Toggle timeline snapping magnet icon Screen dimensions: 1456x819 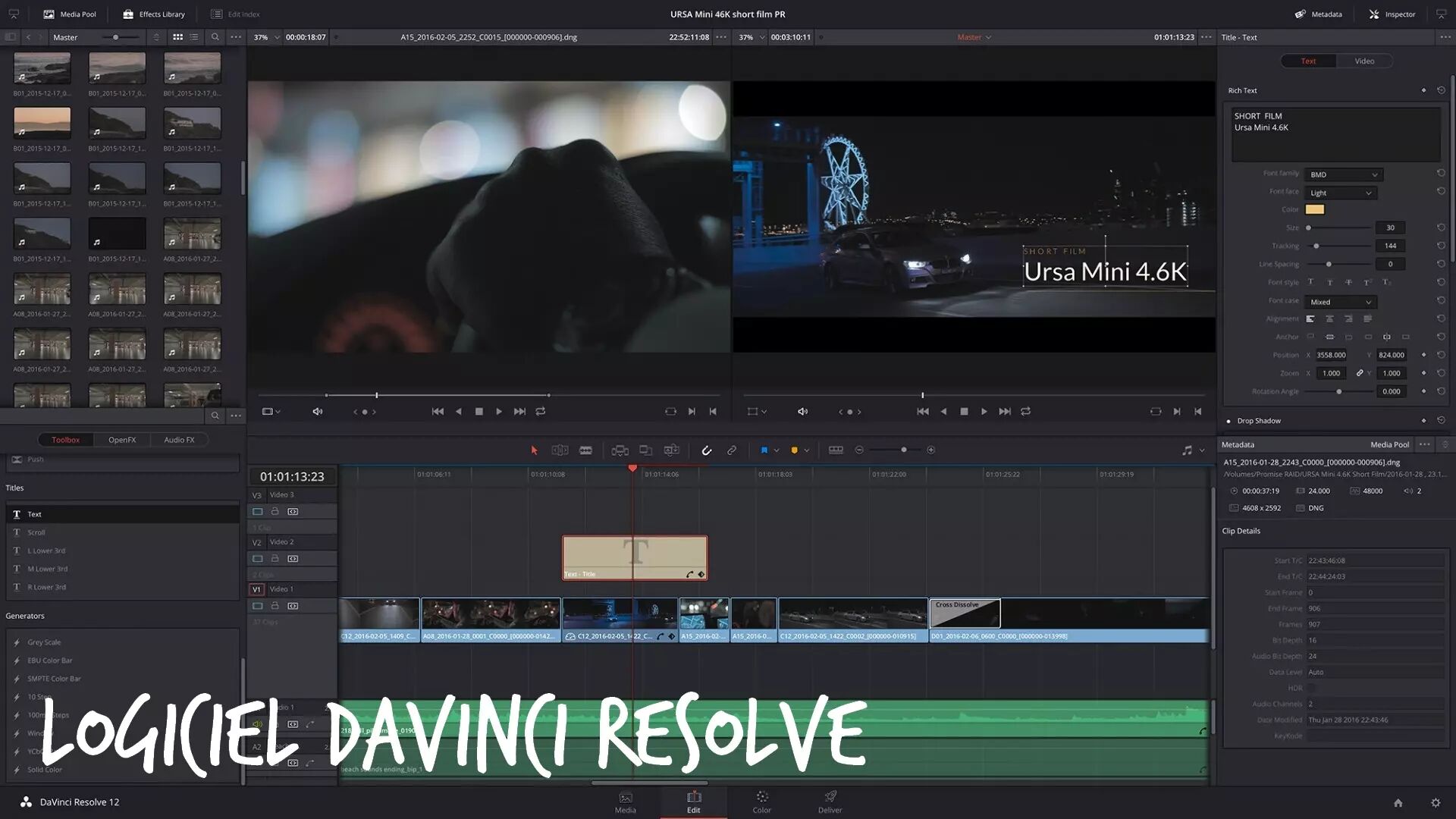(x=706, y=450)
